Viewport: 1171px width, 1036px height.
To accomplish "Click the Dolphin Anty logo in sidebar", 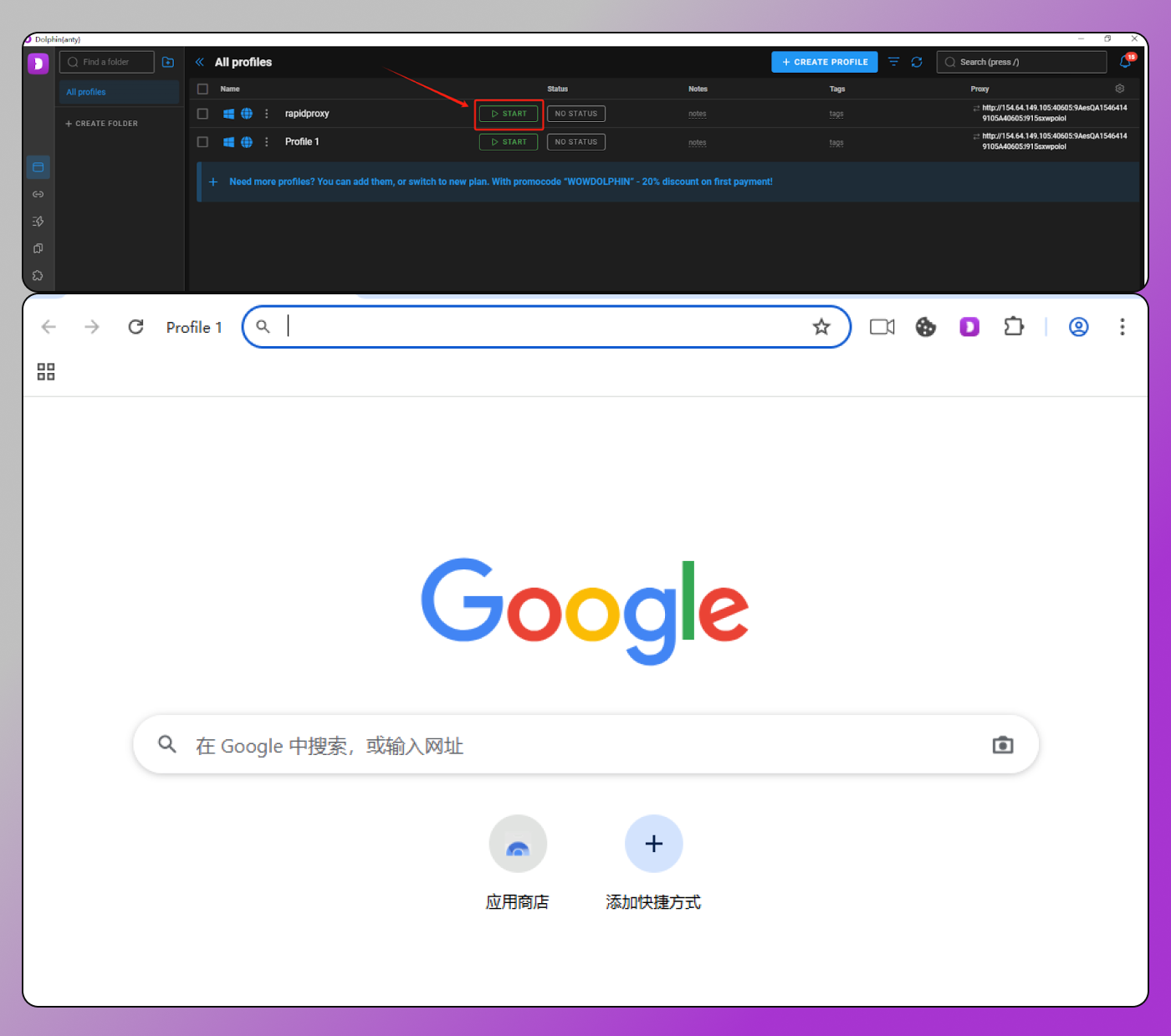I will pos(38,64).
